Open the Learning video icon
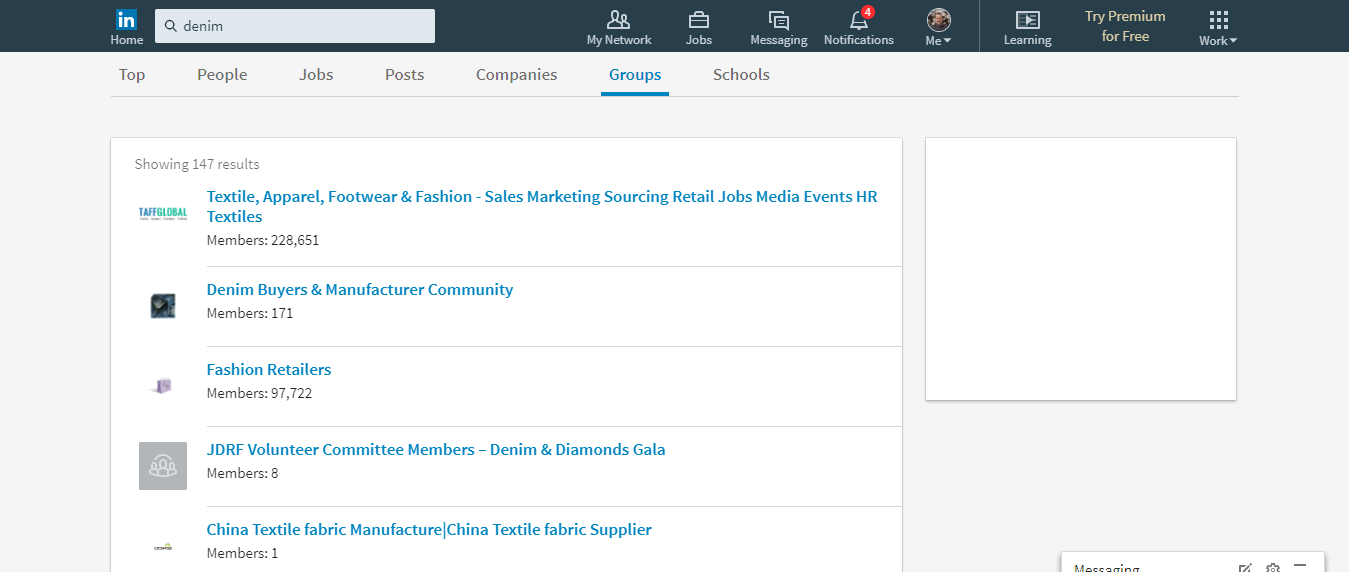This screenshot has width=1349, height=572. [1027, 27]
